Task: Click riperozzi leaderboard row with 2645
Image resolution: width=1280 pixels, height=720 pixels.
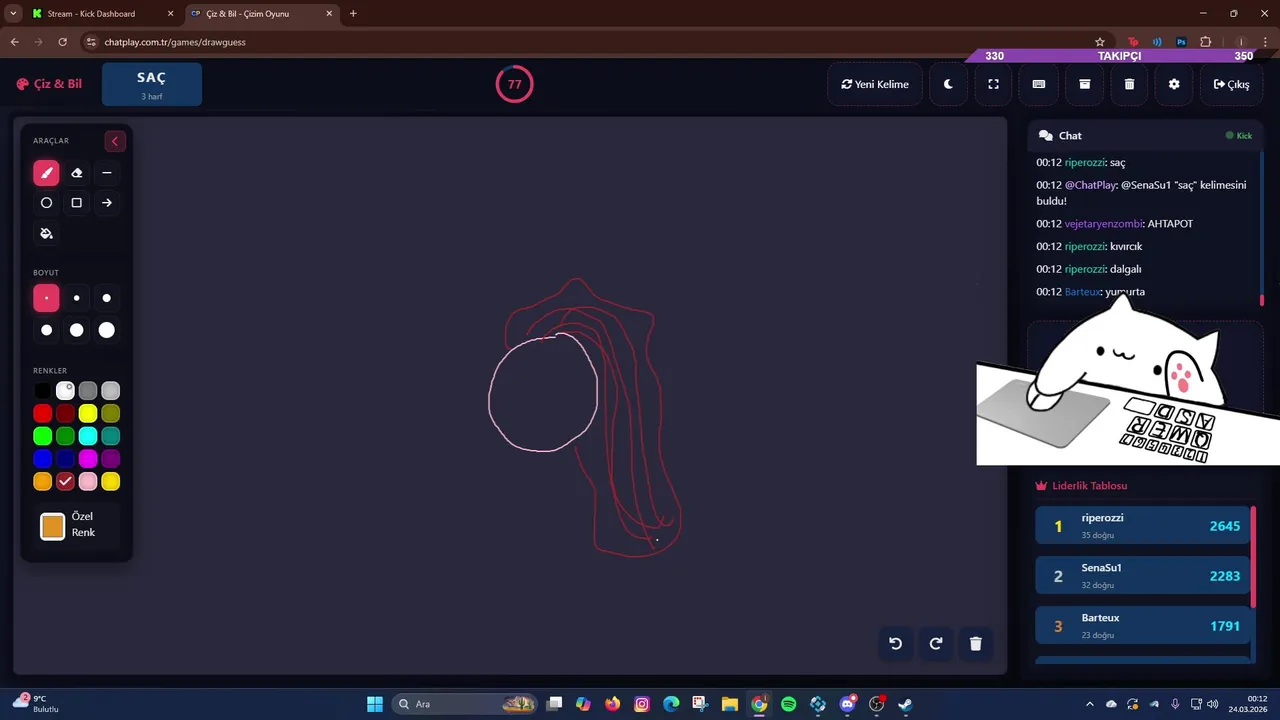Action: 1143,526
